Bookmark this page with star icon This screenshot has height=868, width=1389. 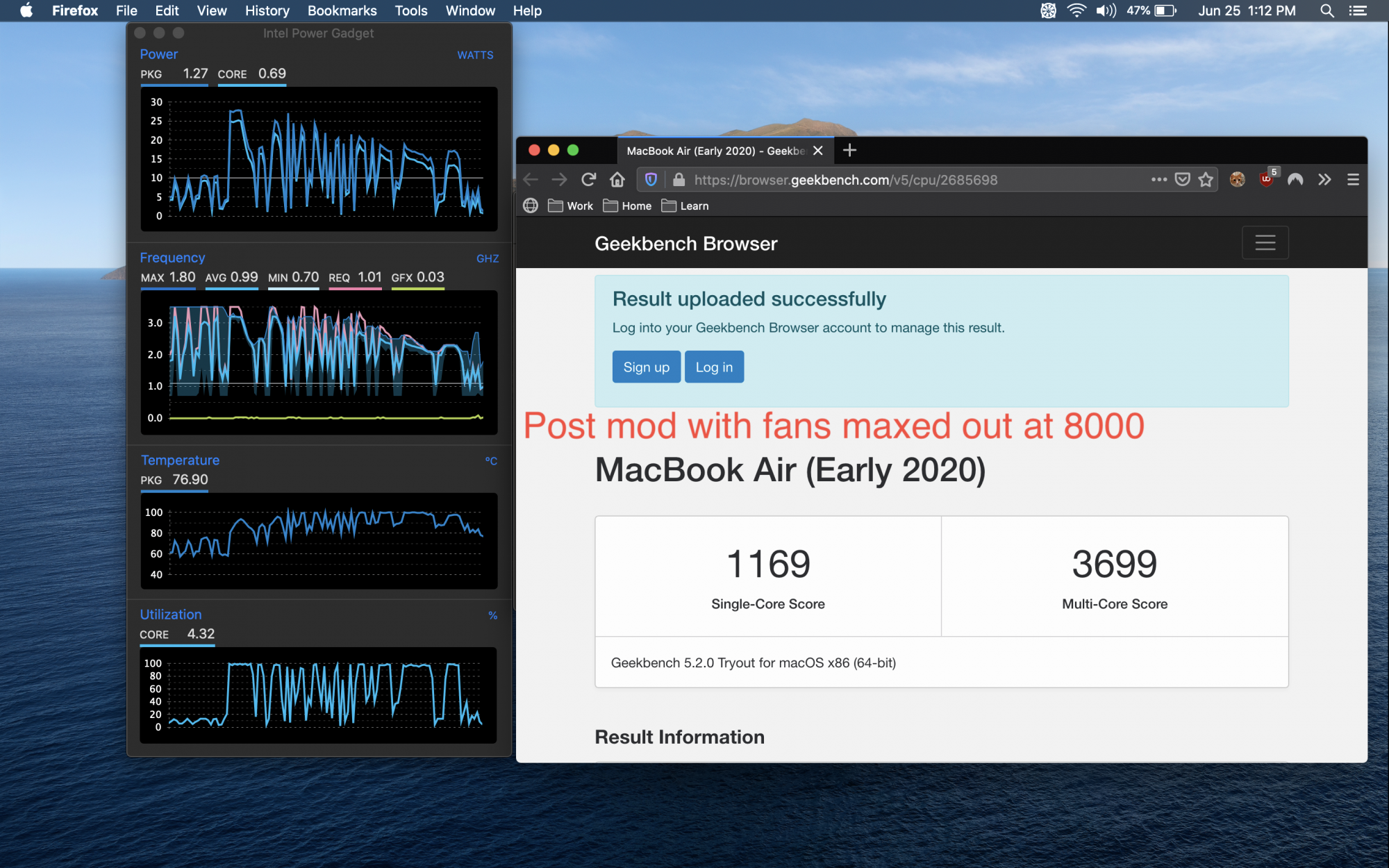point(1206,180)
